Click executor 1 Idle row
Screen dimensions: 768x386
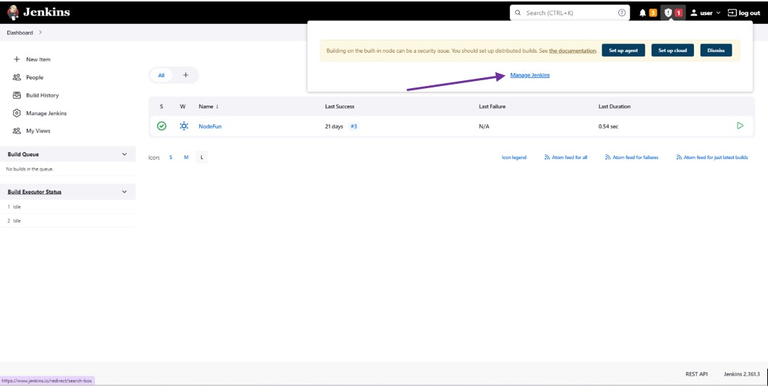pyautogui.click(x=68, y=207)
